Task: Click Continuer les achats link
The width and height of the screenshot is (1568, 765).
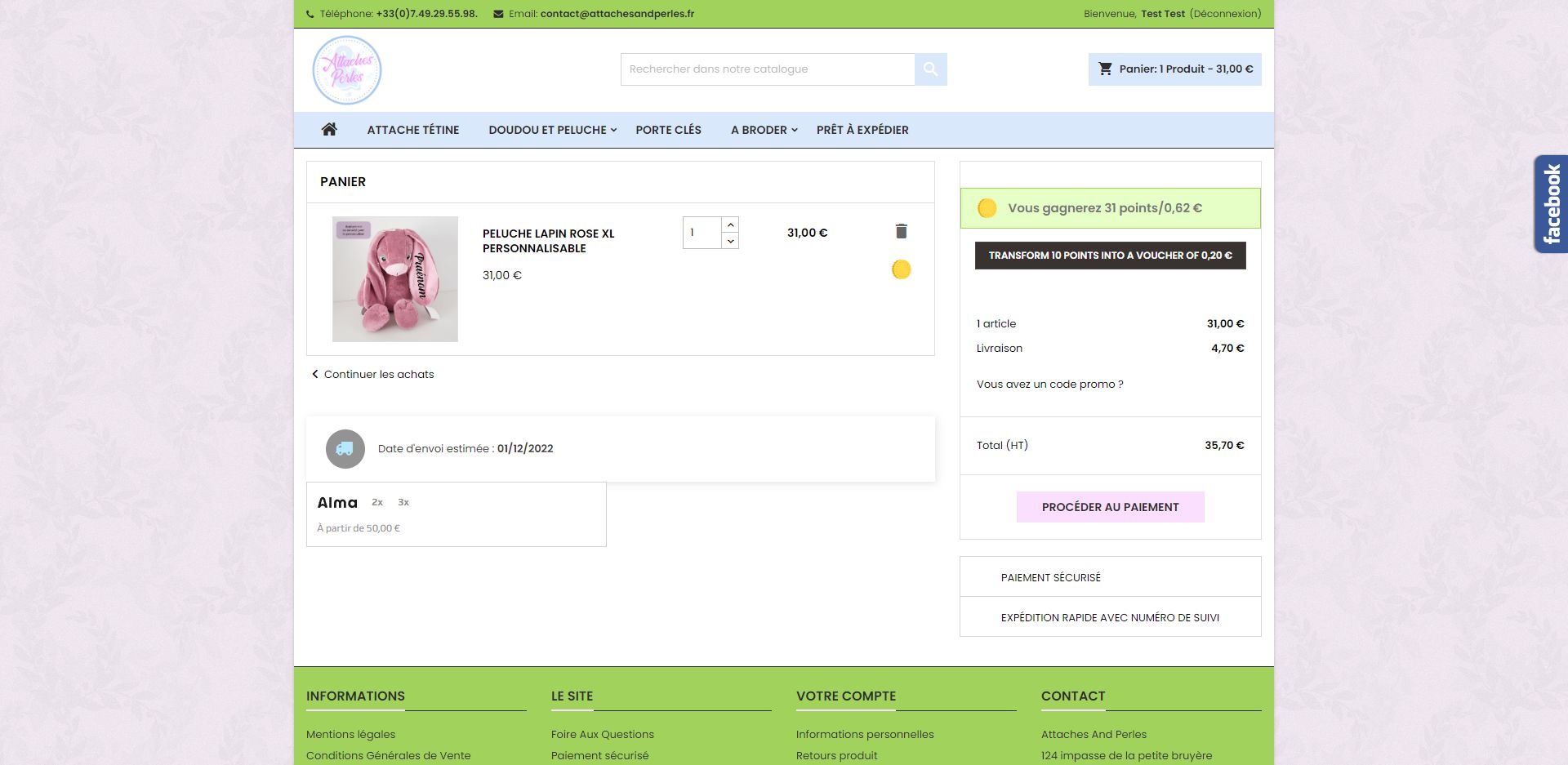Action: tap(373, 375)
